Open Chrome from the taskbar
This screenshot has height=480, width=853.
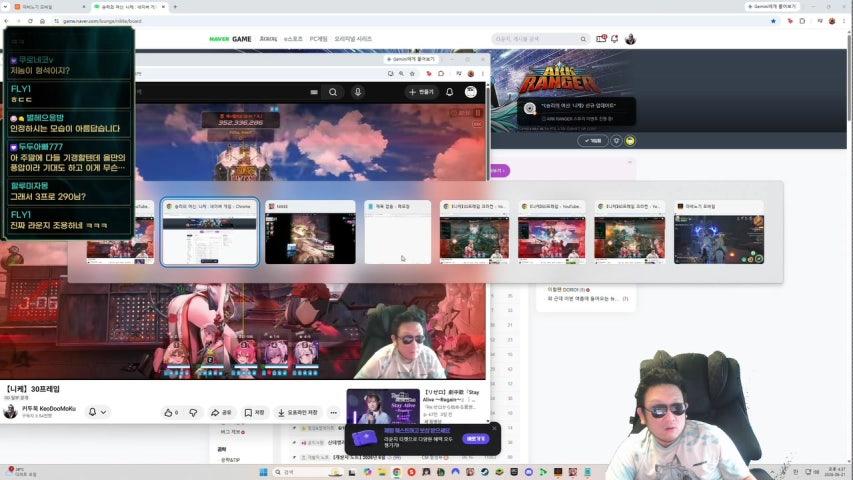pos(397,472)
